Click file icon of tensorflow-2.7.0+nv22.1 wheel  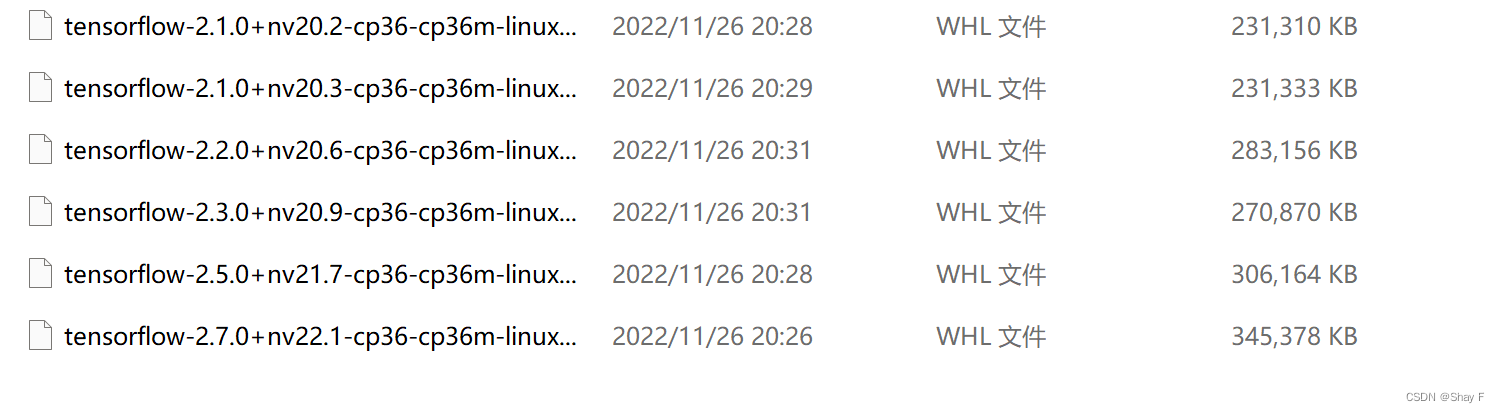(x=40, y=336)
